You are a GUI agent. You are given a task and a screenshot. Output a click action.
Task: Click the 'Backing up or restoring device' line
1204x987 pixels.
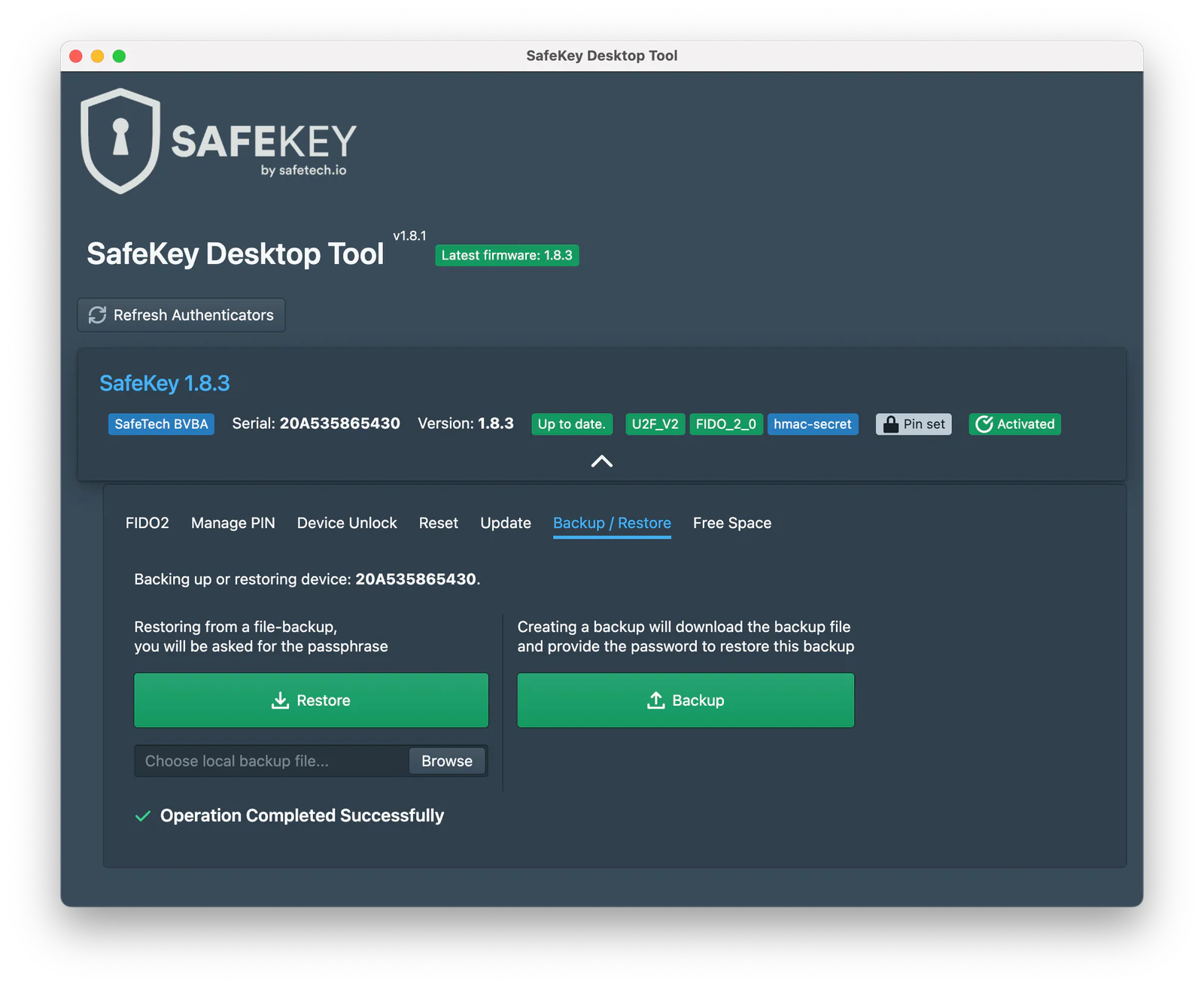307,579
